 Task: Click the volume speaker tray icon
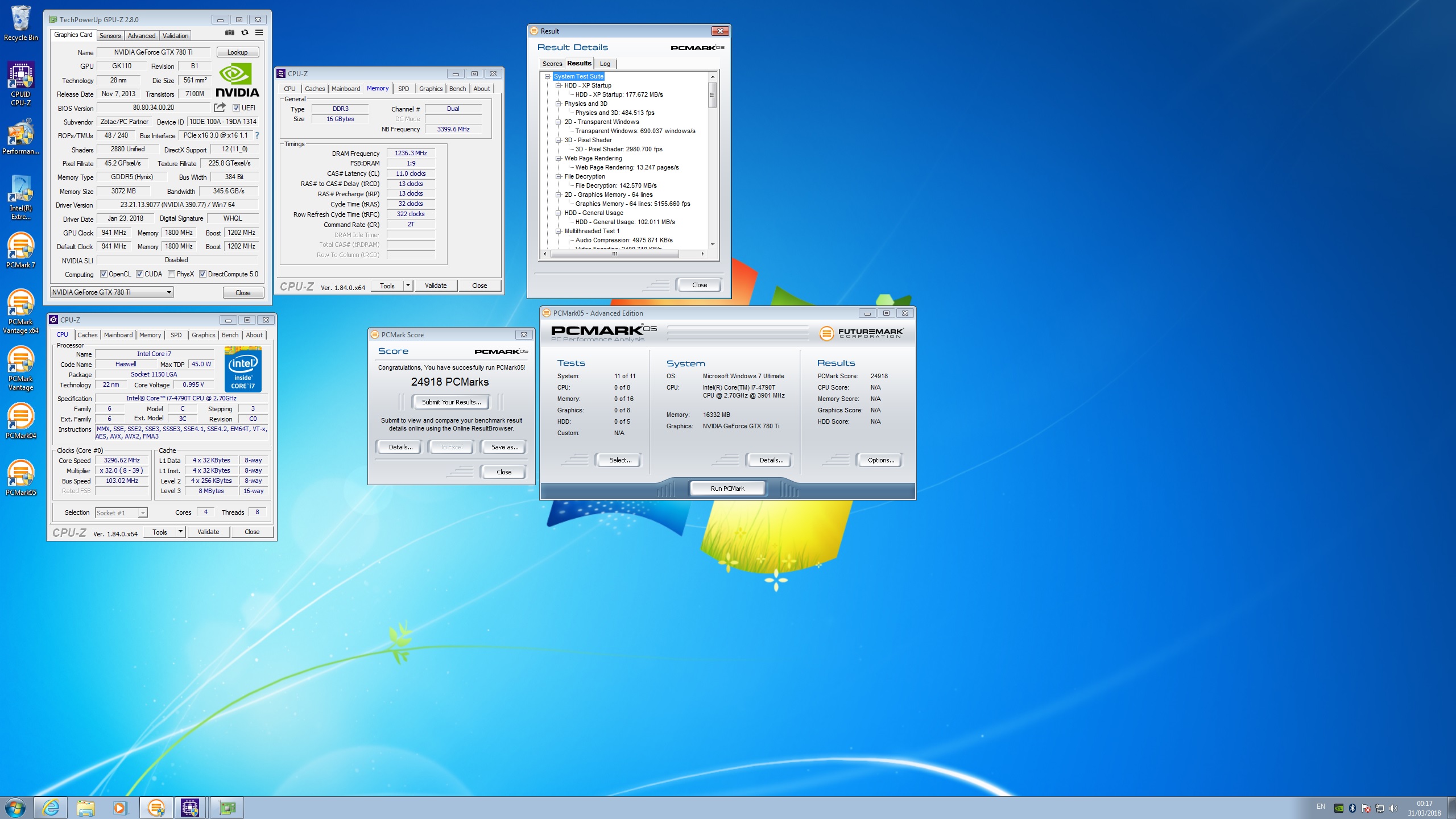pos(1393,808)
